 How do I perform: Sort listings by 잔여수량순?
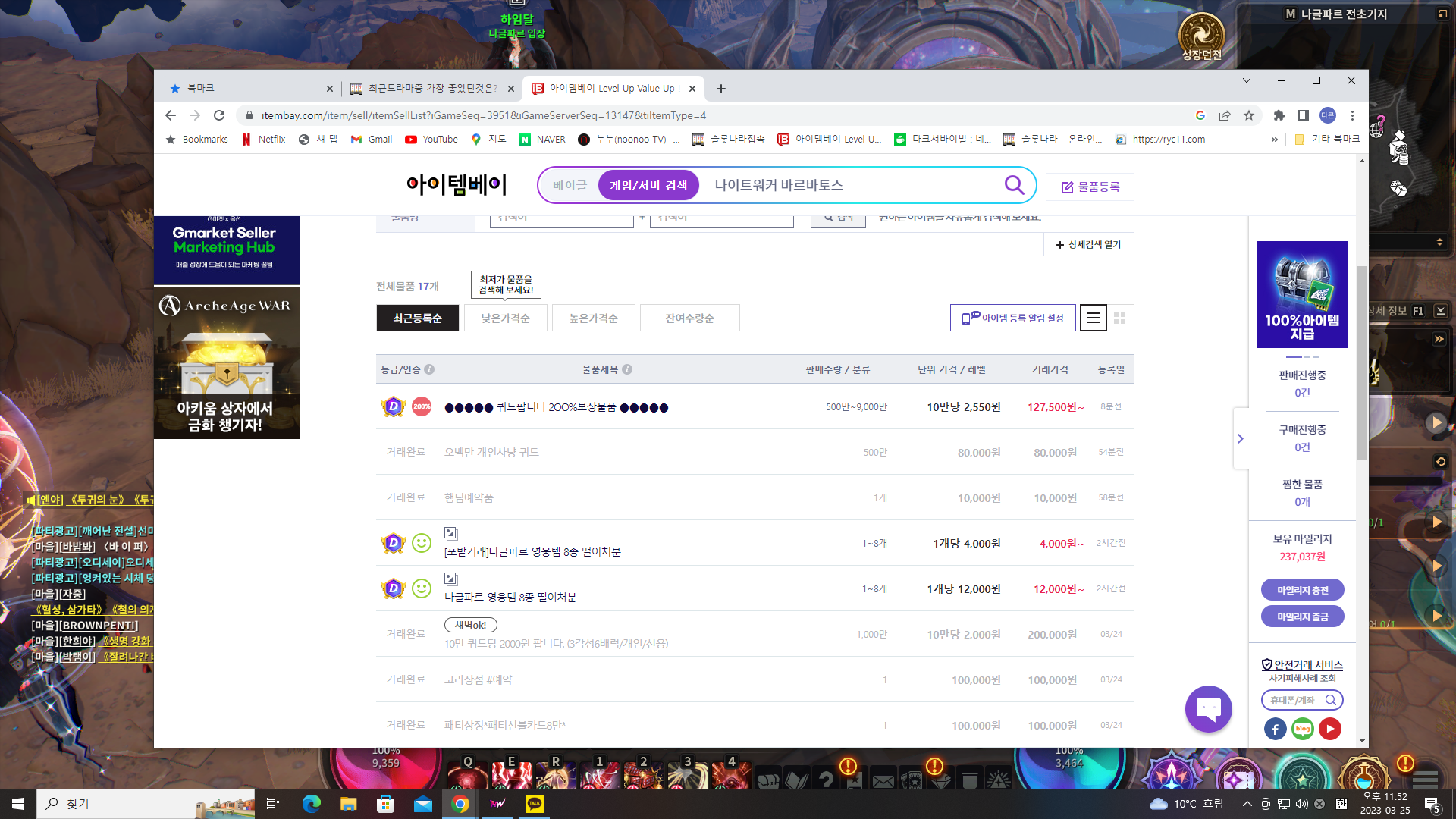(x=690, y=318)
